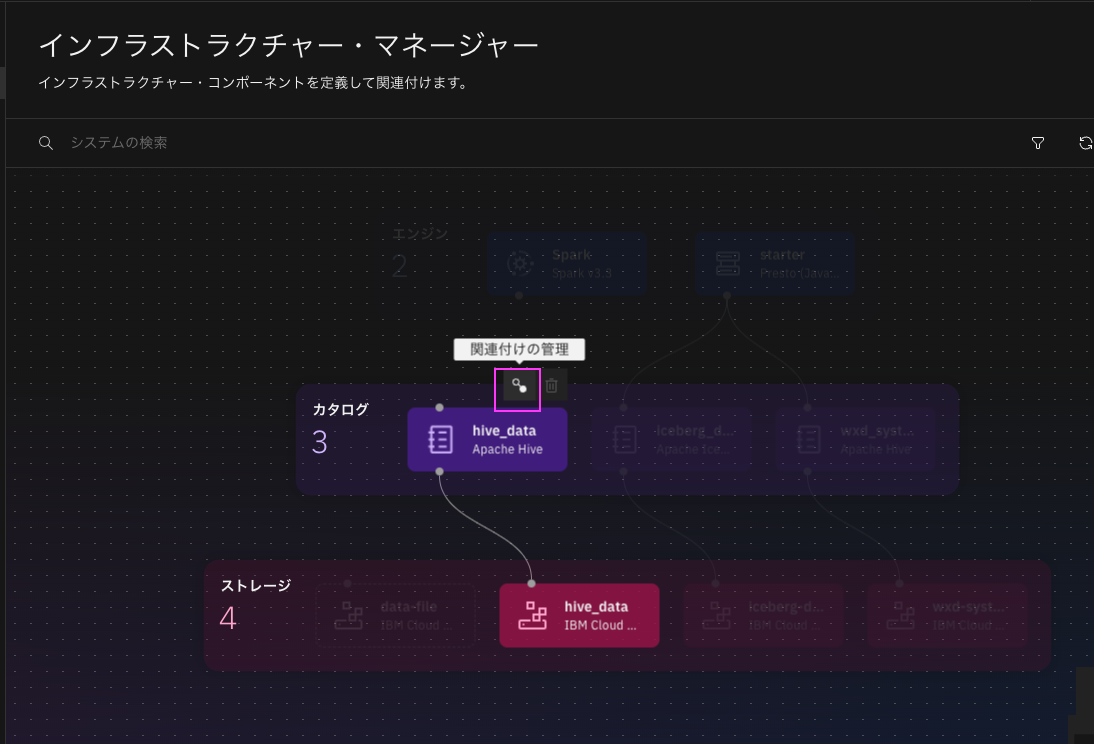Click the インフラストラクチャー・マネージャー page title
The image size is (1094, 744).
pos(289,45)
